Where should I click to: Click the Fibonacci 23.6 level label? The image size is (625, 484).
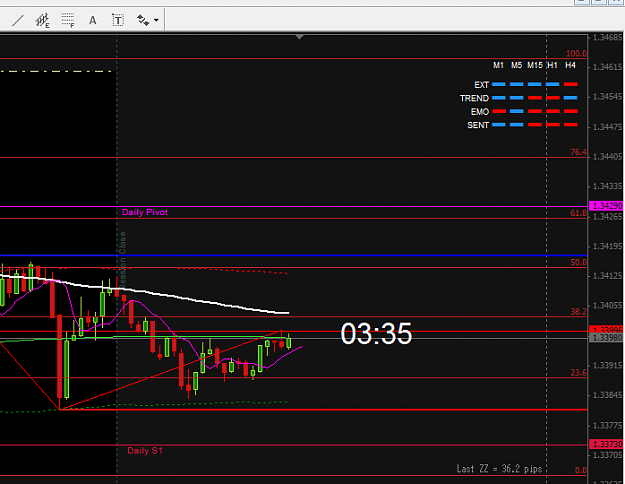578,372
